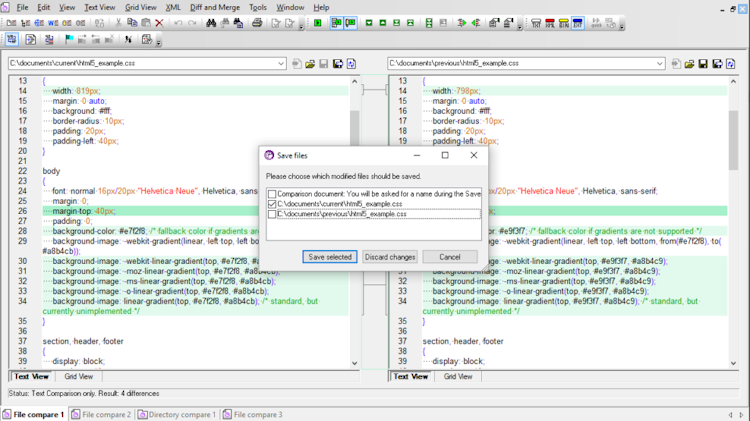Click the pretty-print icon on second toolbar
Image resolution: width=750 pixels, height=421 pixels.
click(31, 39)
